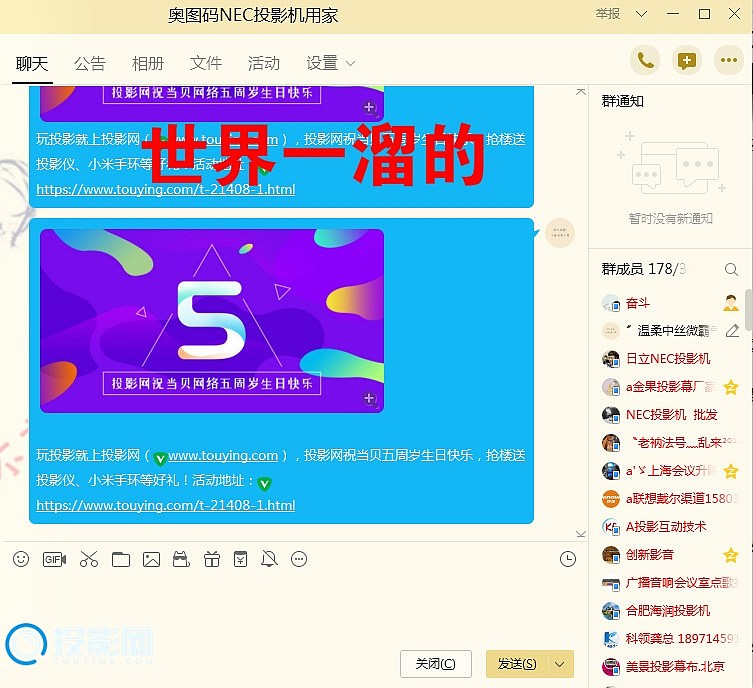This screenshot has height=688, width=753.
Task: Switch to the 公告 tab
Action: click(89, 63)
